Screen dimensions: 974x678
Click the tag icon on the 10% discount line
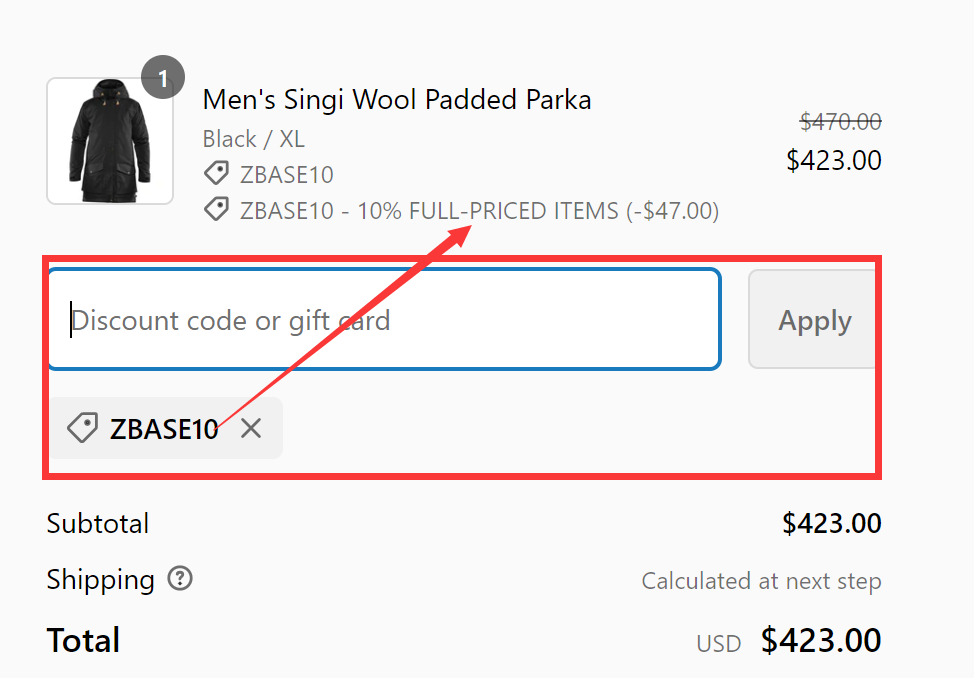pos(216,211)
